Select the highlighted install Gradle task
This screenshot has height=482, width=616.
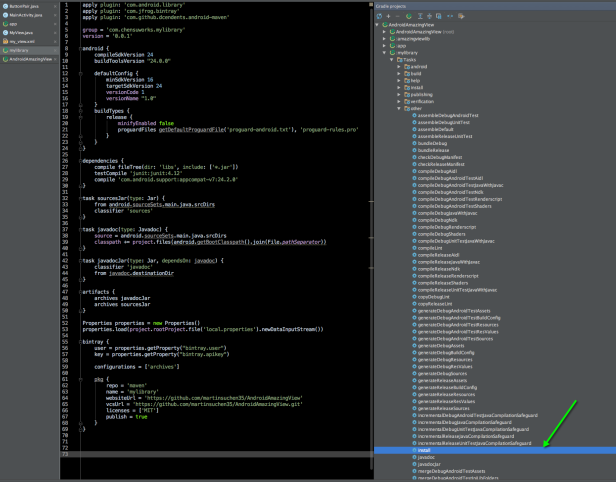(x=425, y=451)
